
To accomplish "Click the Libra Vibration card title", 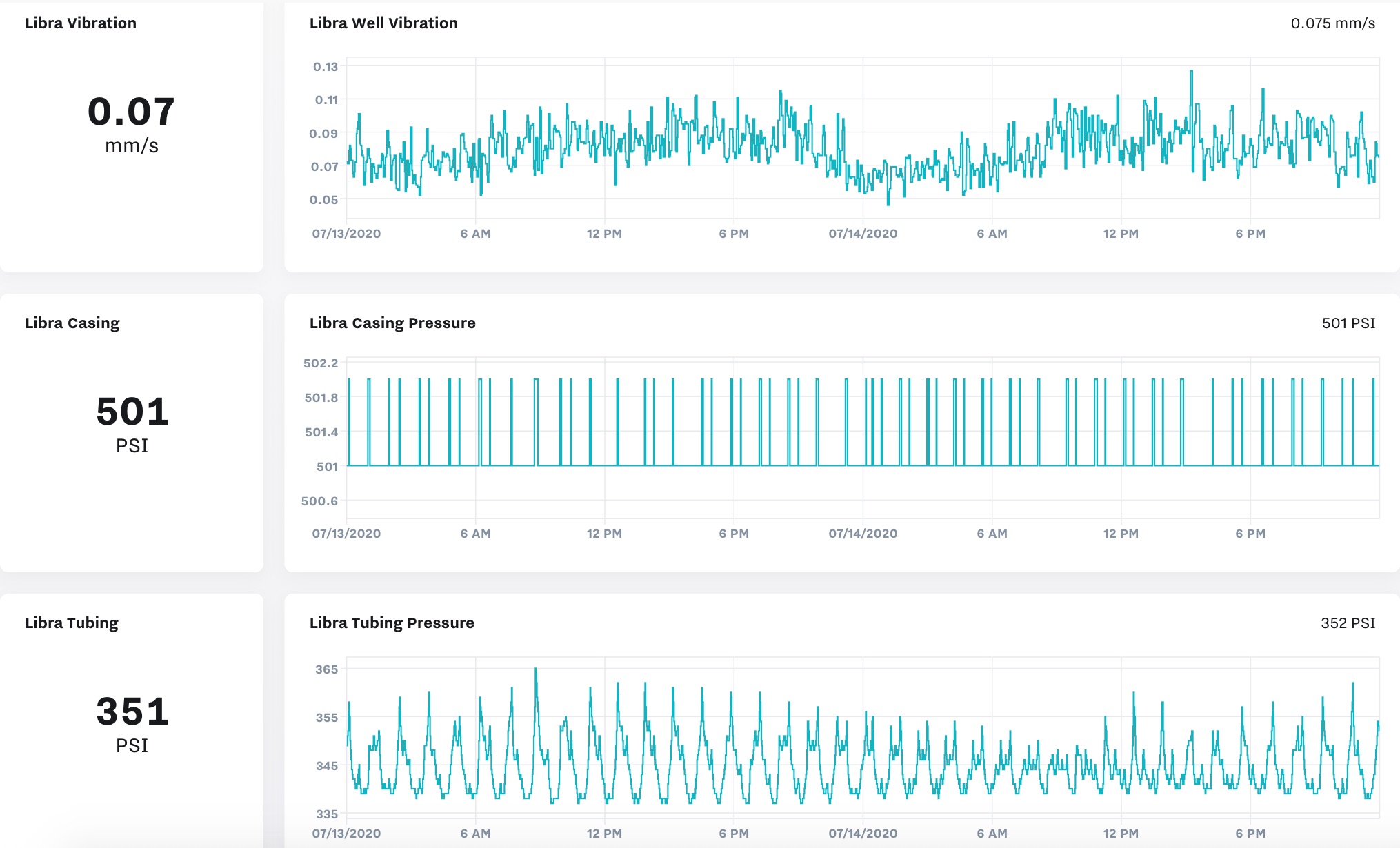I will 81,23.
